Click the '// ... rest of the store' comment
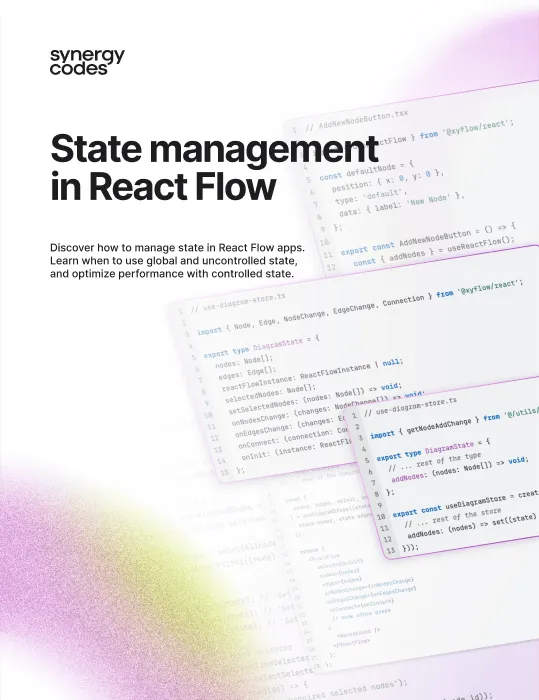Viewport: 539px width, 700px height. click(x=452, y=518)
